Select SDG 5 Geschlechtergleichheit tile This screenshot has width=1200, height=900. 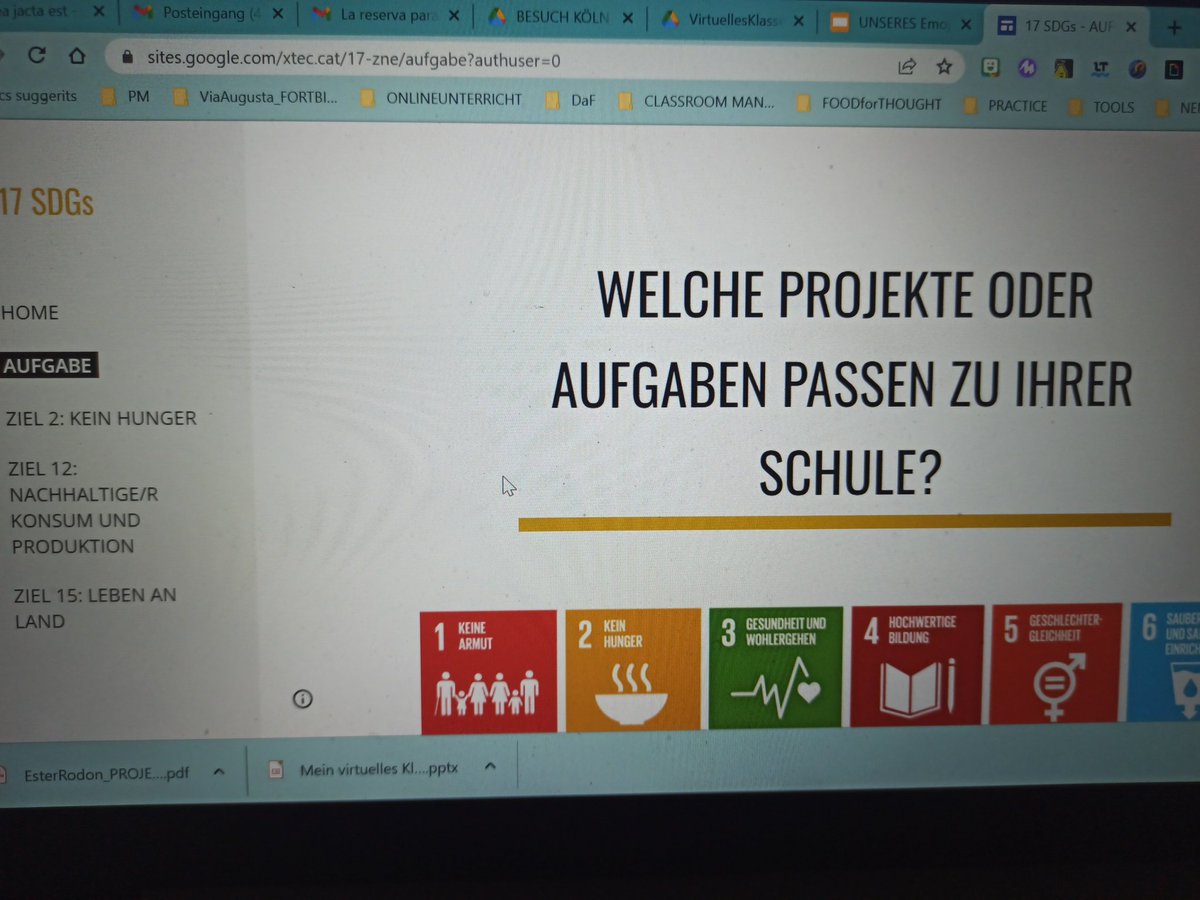pos(1056,662)
